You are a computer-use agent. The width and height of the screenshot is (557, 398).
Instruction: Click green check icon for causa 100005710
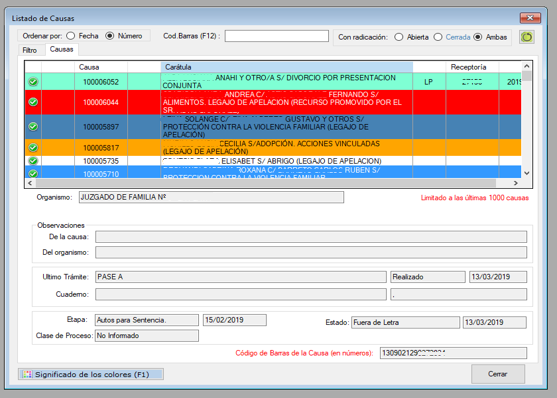coord(33,173)
